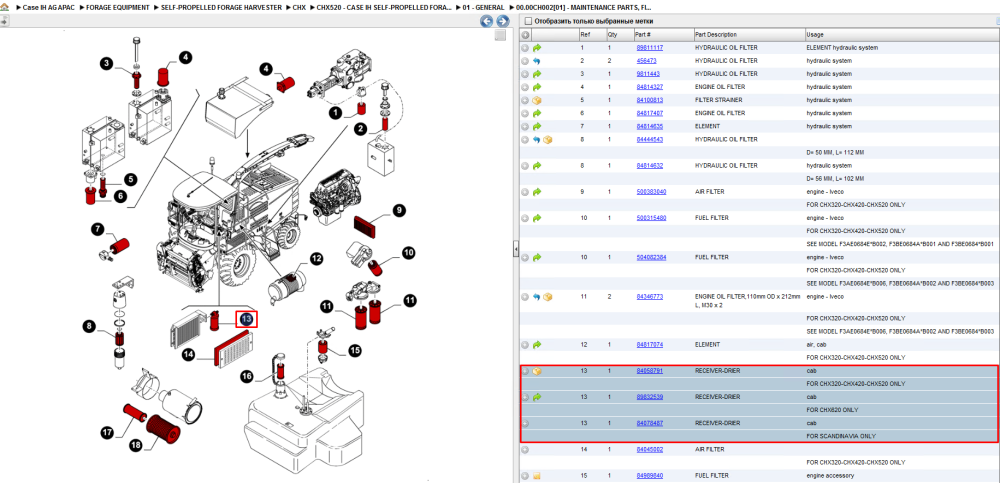This screenshot has height=483, width=1000.
Task: Click blue return arrow for part 456473
Action: 537,61
